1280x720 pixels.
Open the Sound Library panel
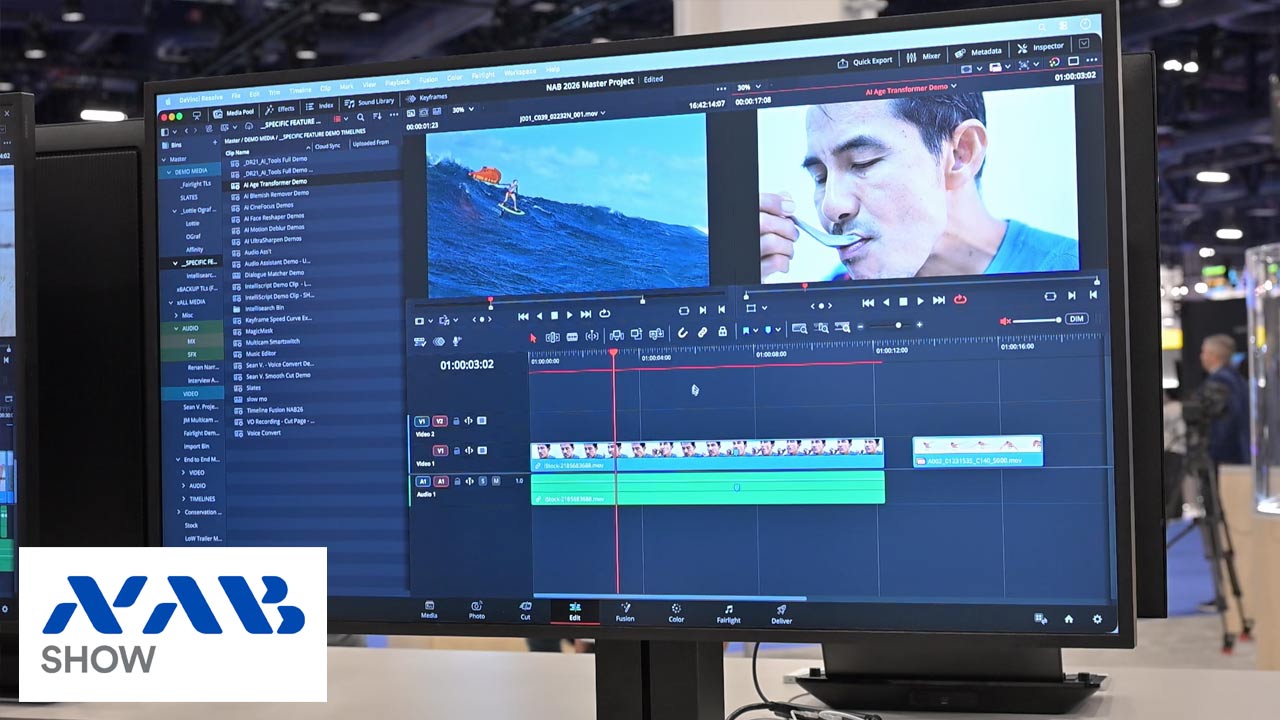(369, 102)
